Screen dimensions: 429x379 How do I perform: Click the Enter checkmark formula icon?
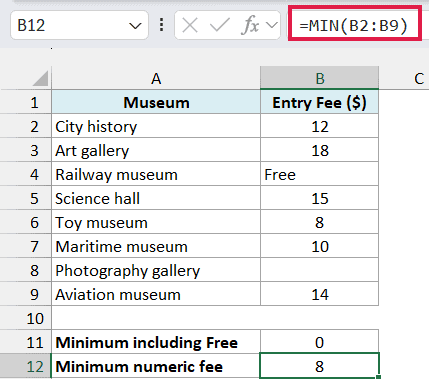(219, 25)
